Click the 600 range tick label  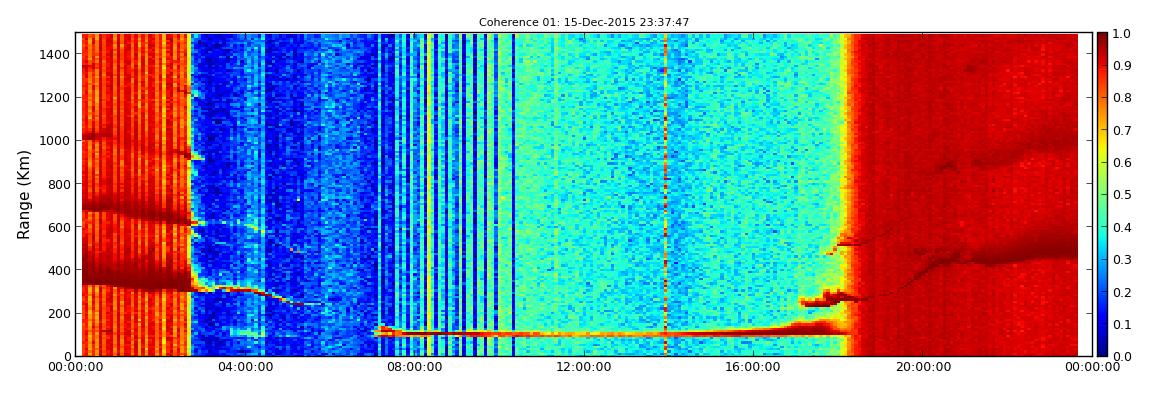(57, 227)
